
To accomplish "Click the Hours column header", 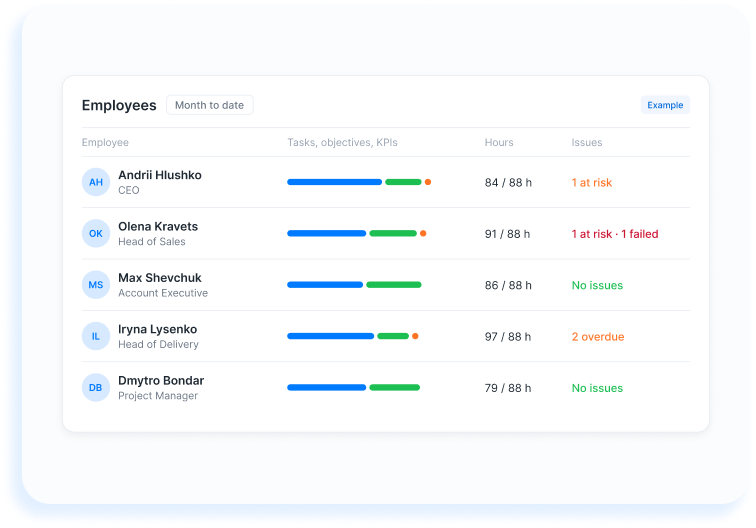I will click(499, 143).
